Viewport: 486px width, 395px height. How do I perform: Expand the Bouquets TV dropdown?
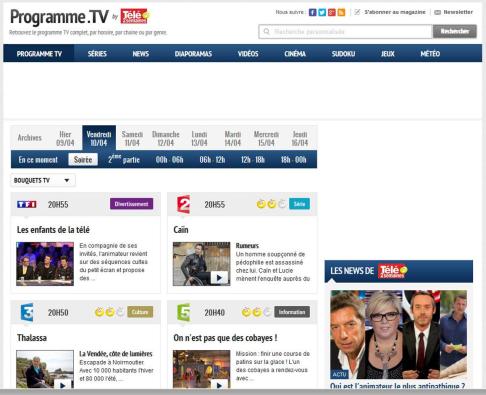pyautogui.click(x=43, y=180)
